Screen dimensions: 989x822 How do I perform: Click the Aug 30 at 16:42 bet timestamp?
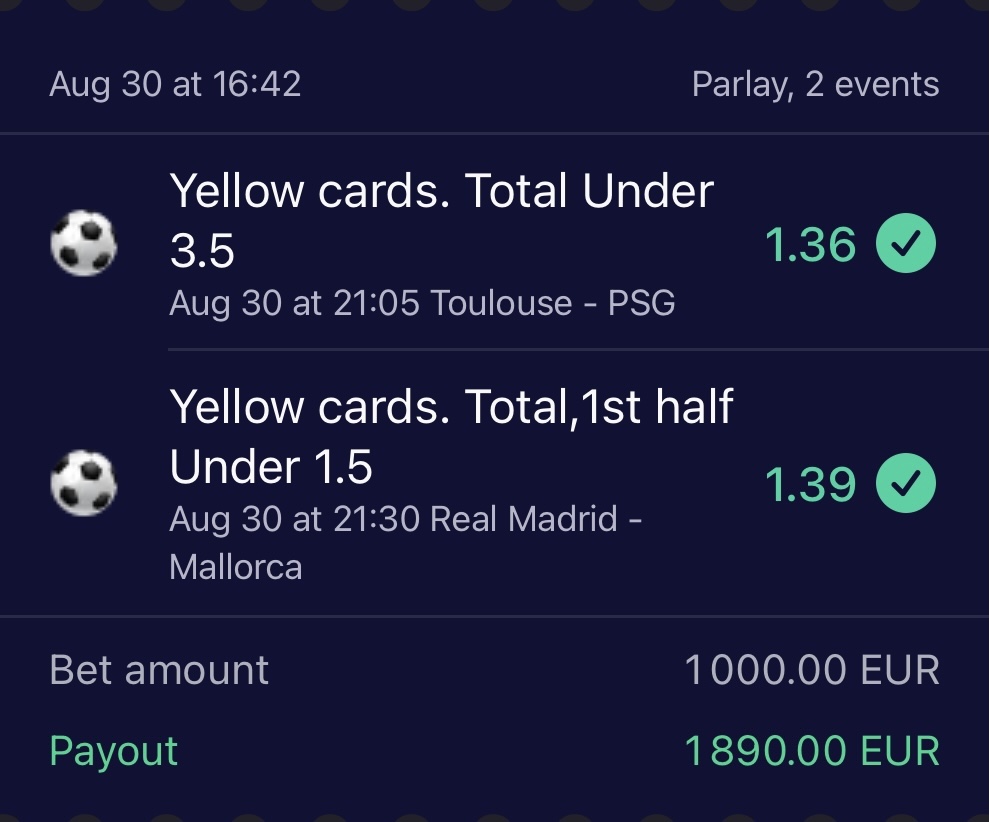(175, 85)
